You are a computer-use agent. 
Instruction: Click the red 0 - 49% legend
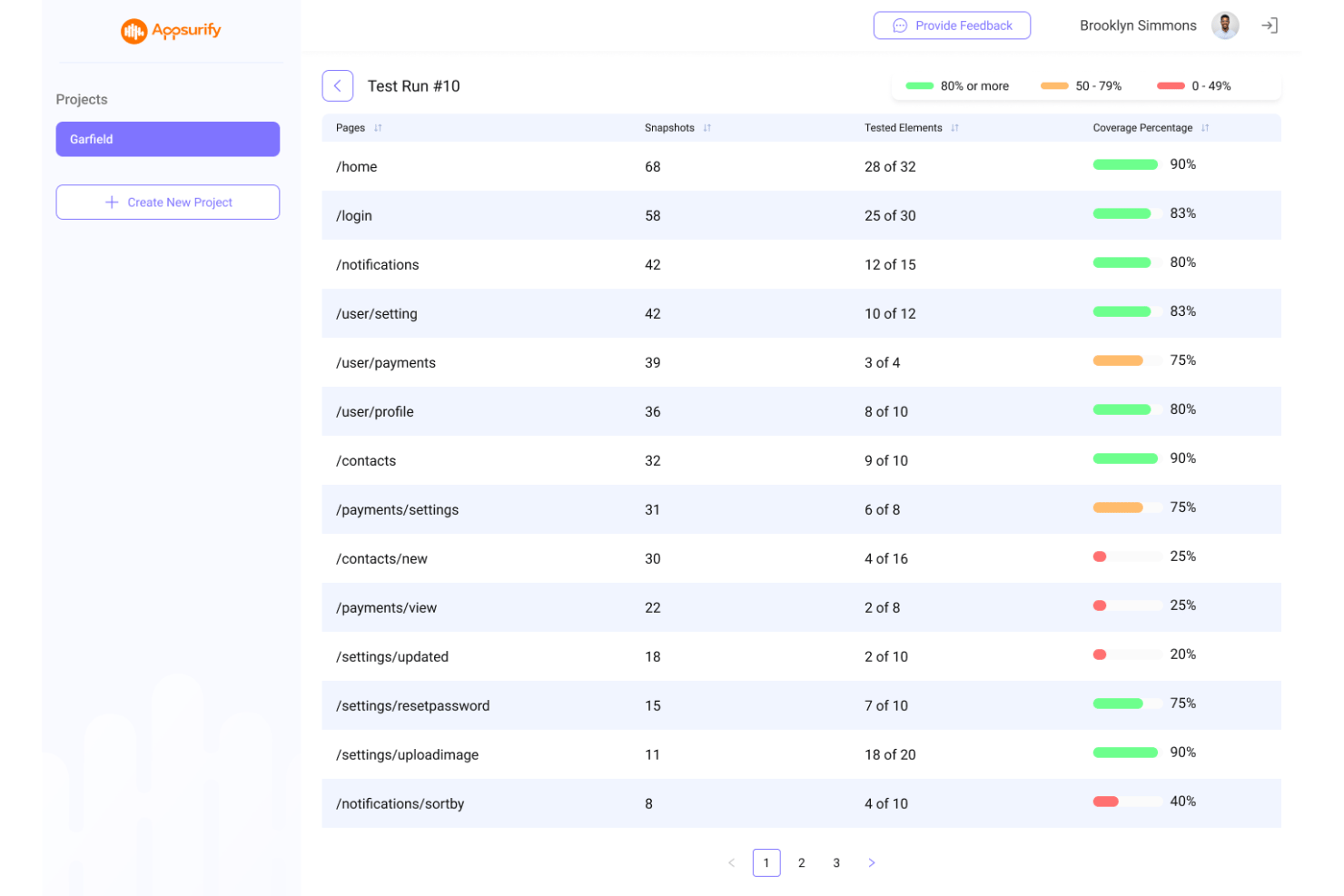pyautogui.click(x=1193, y=86)
